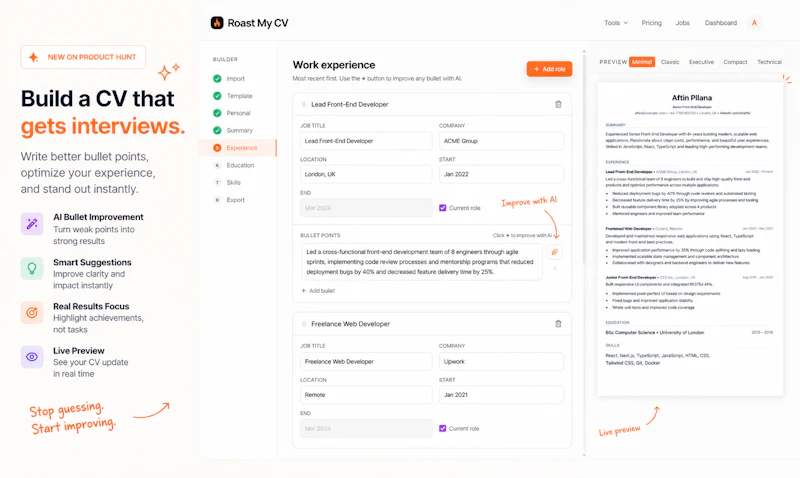Image resolution: width=800 pixels, height=478 pixels.
Task: Click the orange step number beside Experience
Action: point(217,148)
